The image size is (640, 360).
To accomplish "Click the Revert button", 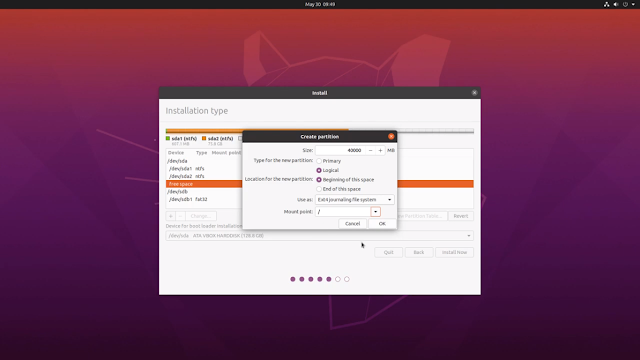I will pyautogui.click(x=461, y=216).
